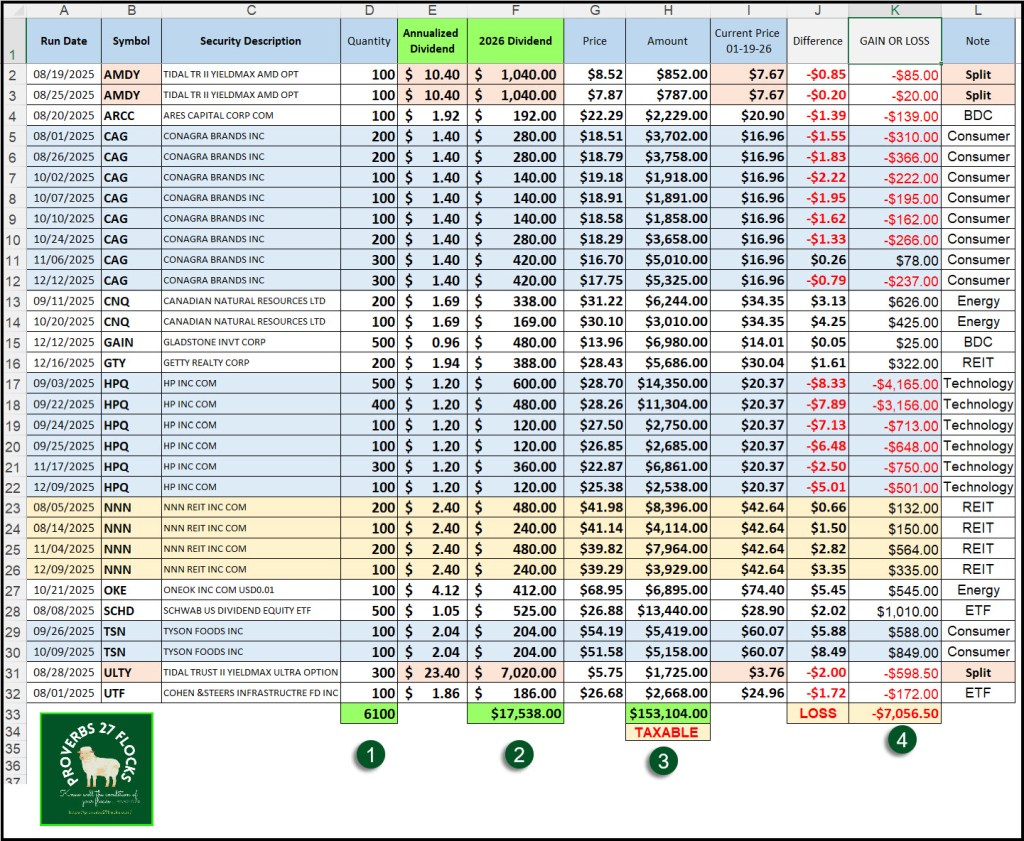Select column A header
This screenshot has width=1024, height=841.
tap(64, 10)
